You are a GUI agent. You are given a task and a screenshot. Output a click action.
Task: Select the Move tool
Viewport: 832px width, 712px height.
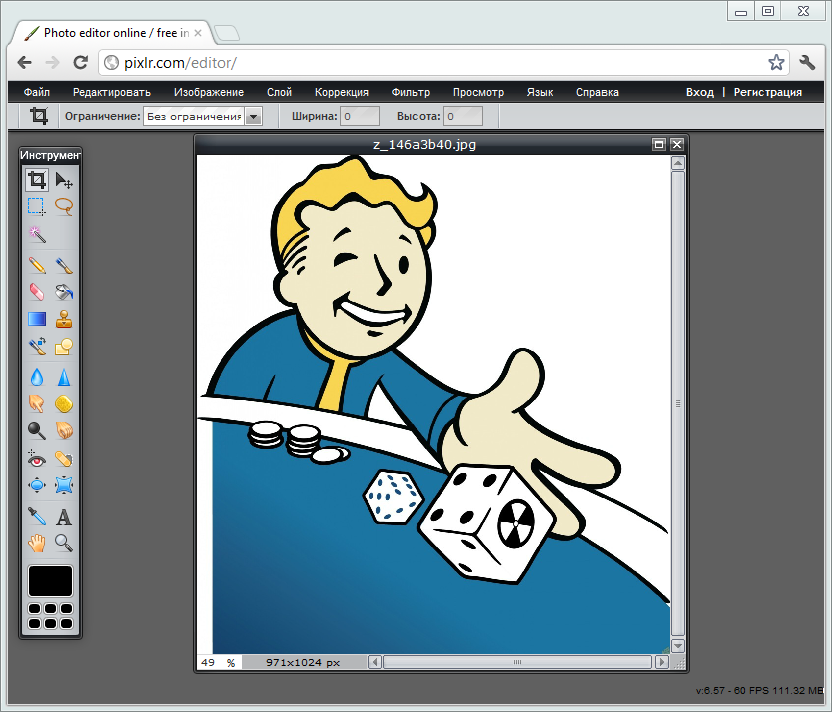[64, 180]
